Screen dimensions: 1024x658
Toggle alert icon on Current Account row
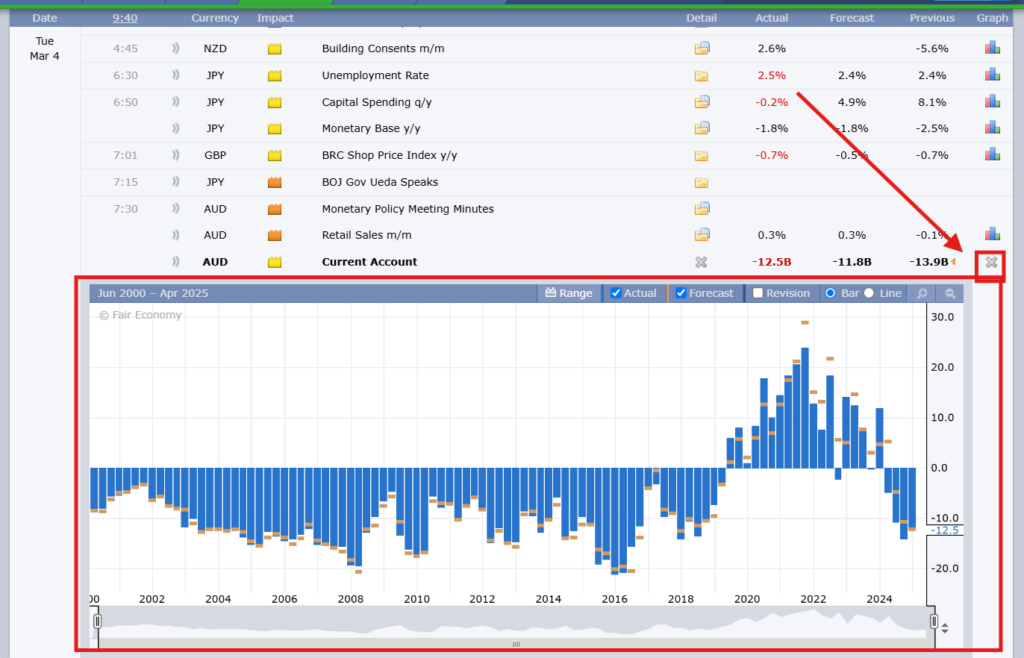click(x=175, y=262)
